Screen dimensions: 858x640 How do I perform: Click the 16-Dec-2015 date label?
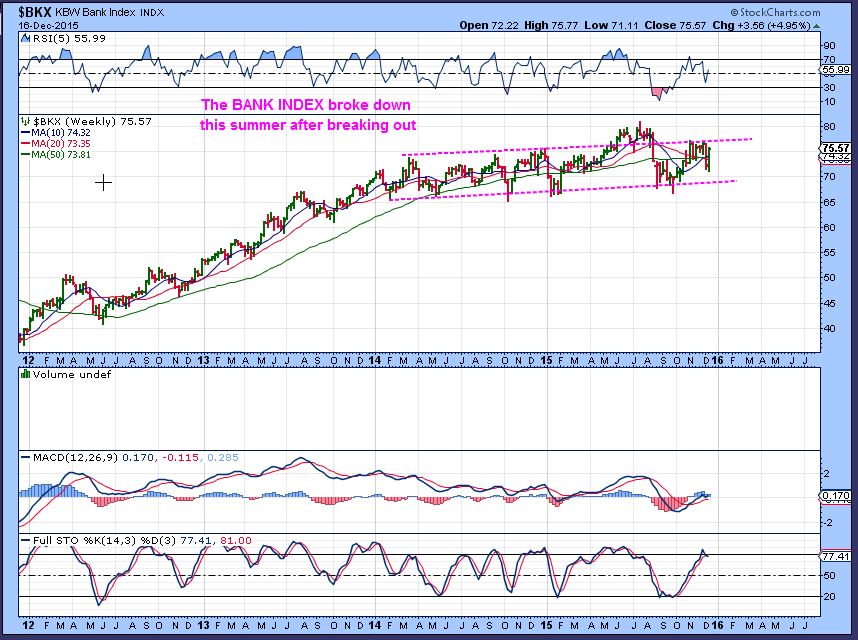[48, 26]
